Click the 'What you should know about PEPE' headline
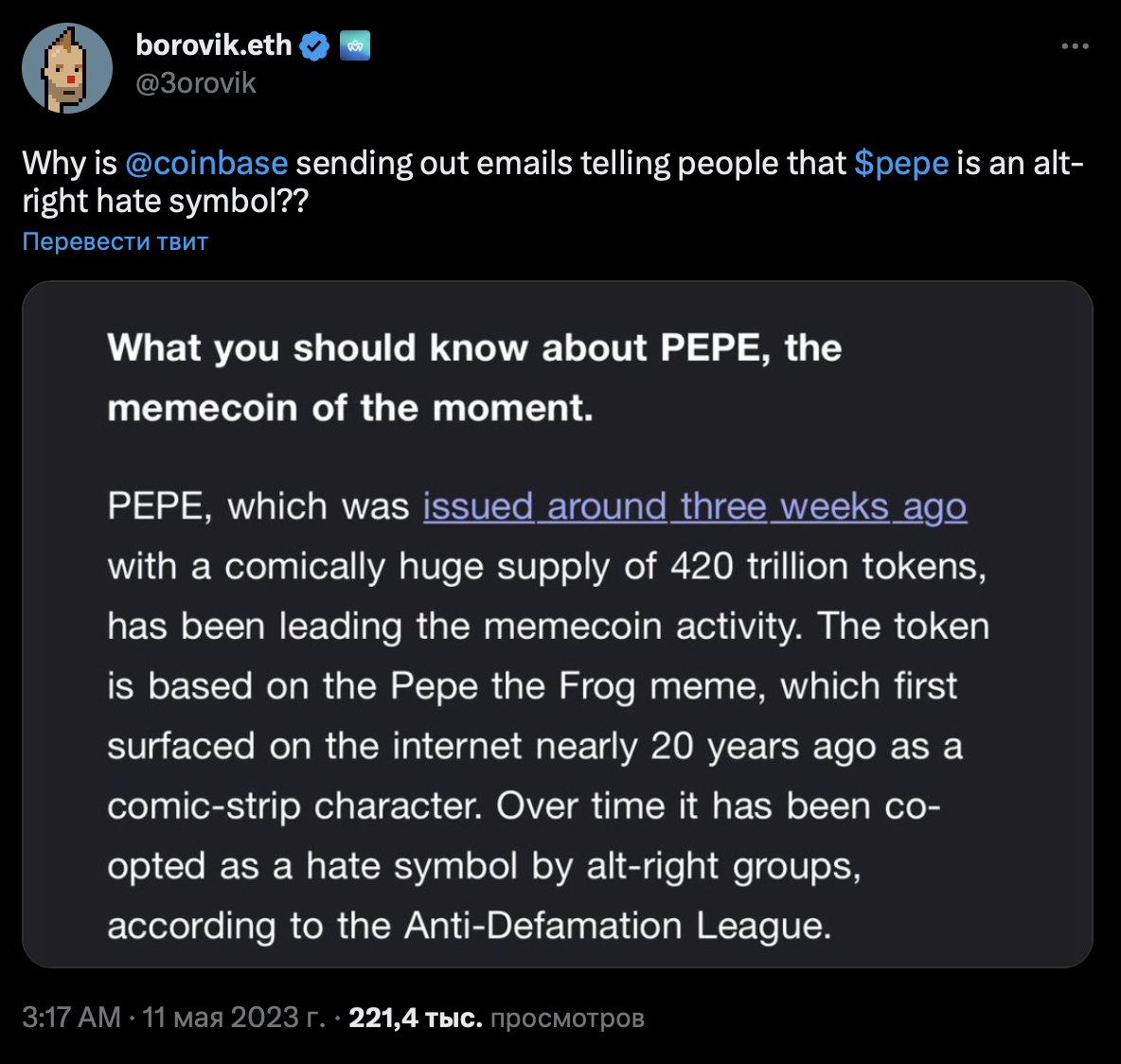The width and height of the screenshot is (1121, 1064). pyautogui.click(x=473, y=348)
